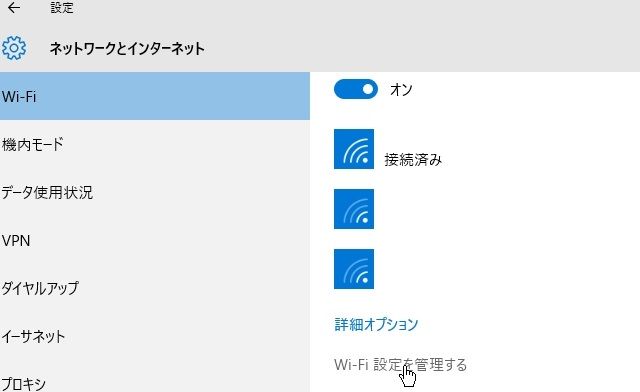Switch to the VPN section
Screen dimensions: 640x392
click(155, 241)
